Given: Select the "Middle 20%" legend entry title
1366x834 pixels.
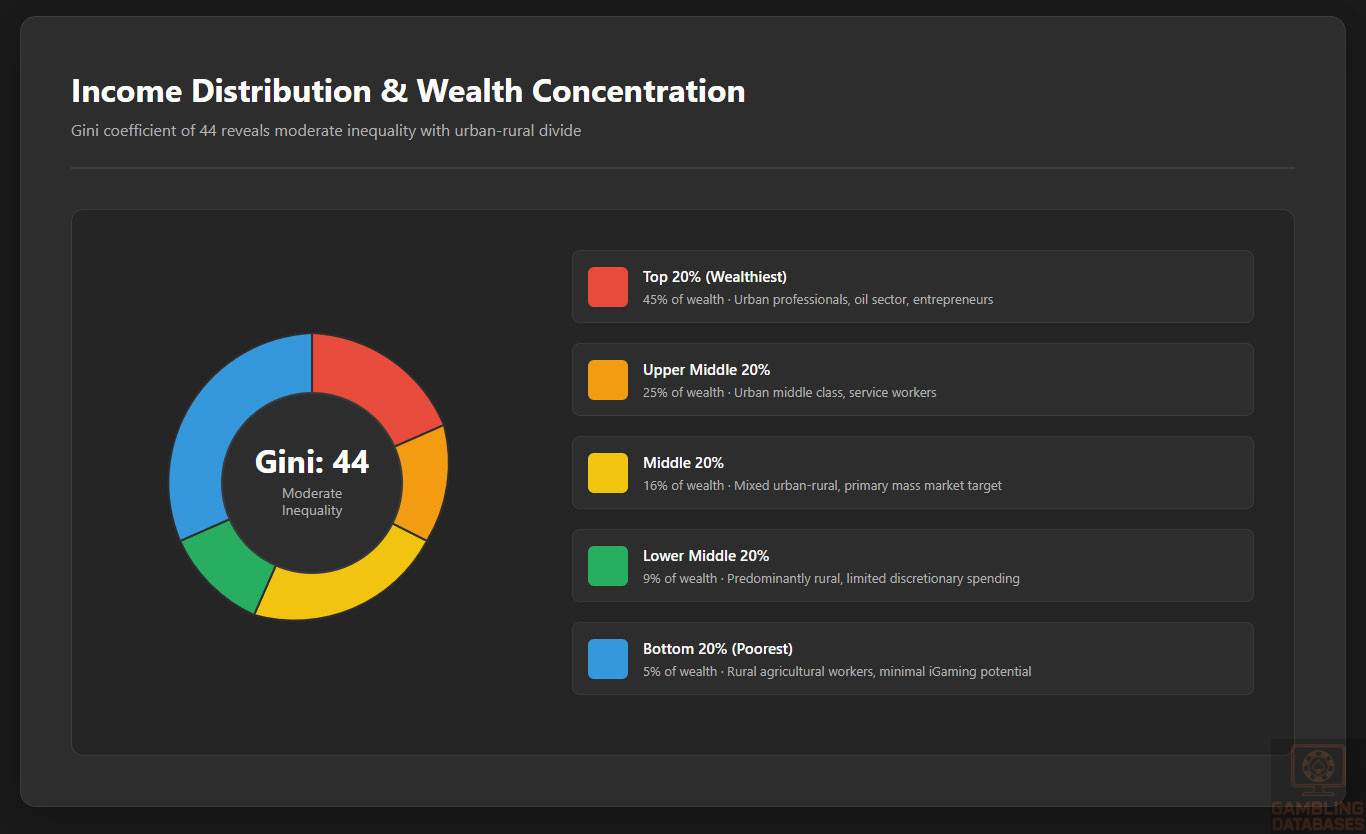Looking at the screenshot, I should click(683, 463).
